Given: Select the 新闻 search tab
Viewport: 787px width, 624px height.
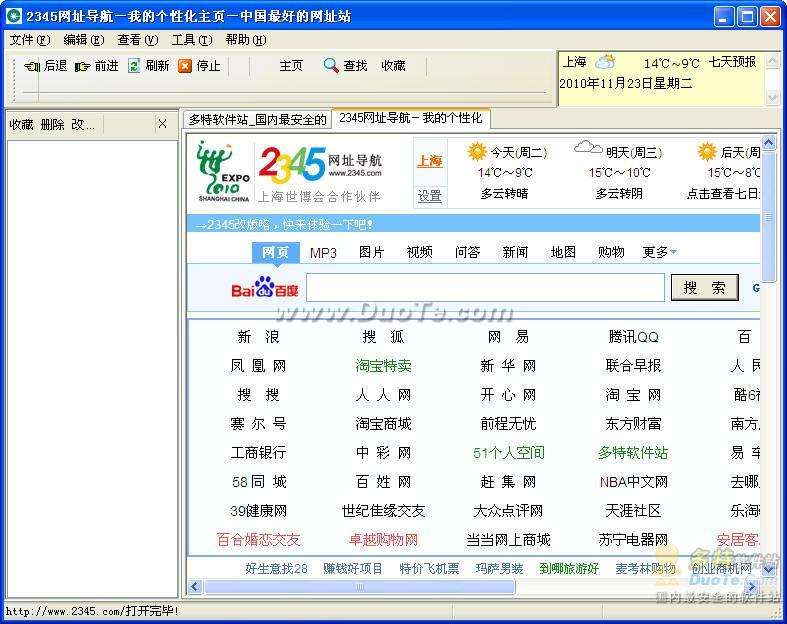Looking at the screenshot, I should (515, 252).
